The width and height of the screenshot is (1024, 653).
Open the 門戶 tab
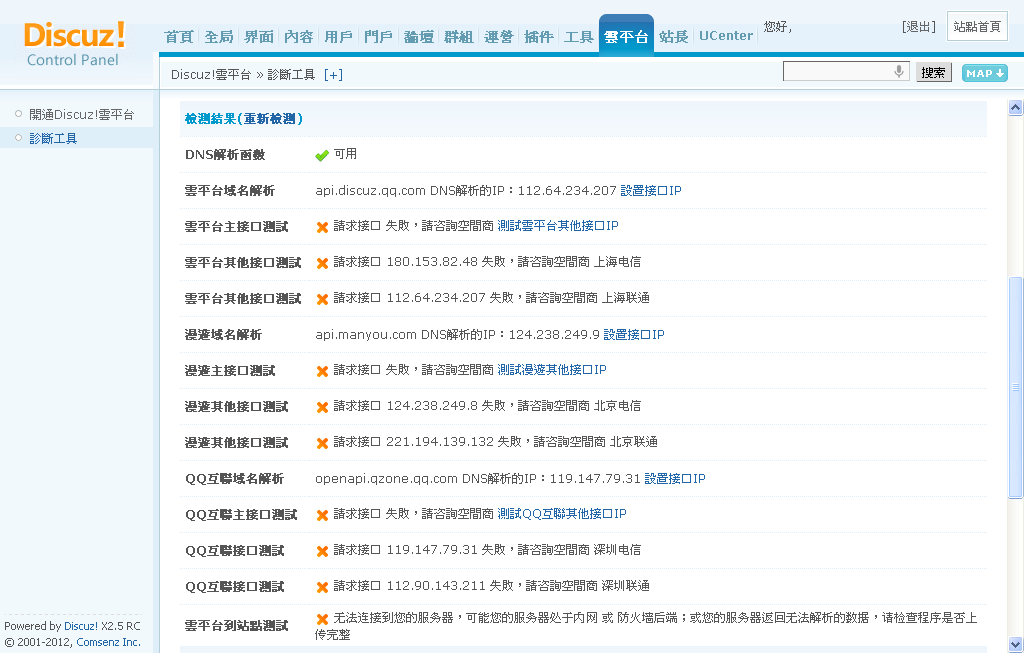click(378, 37)
